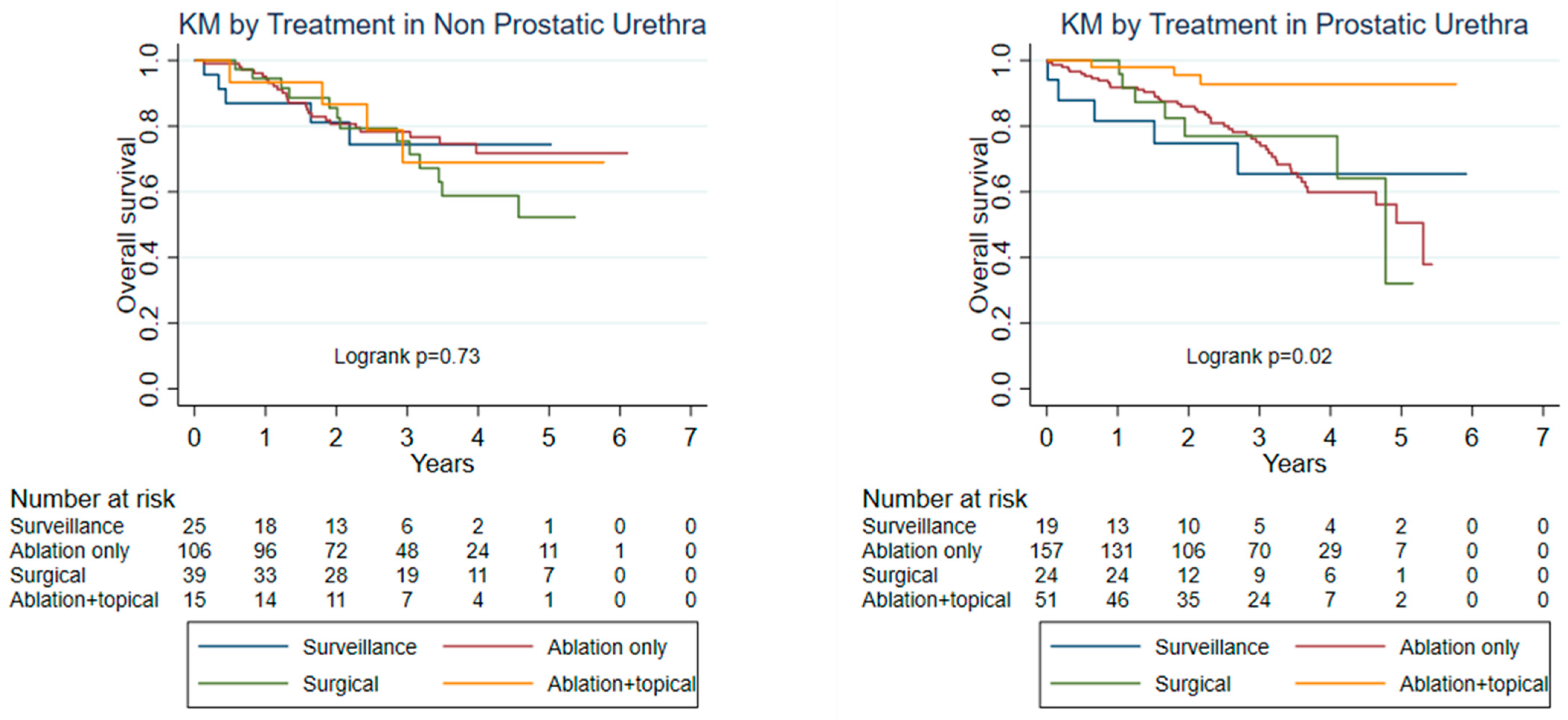Click the "KM by Treatment in Non Prostatic Urethra" title

[442, 26]
